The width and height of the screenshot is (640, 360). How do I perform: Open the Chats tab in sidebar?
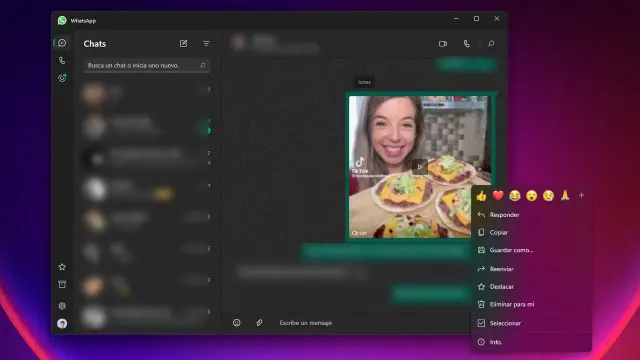coord(62,43)
